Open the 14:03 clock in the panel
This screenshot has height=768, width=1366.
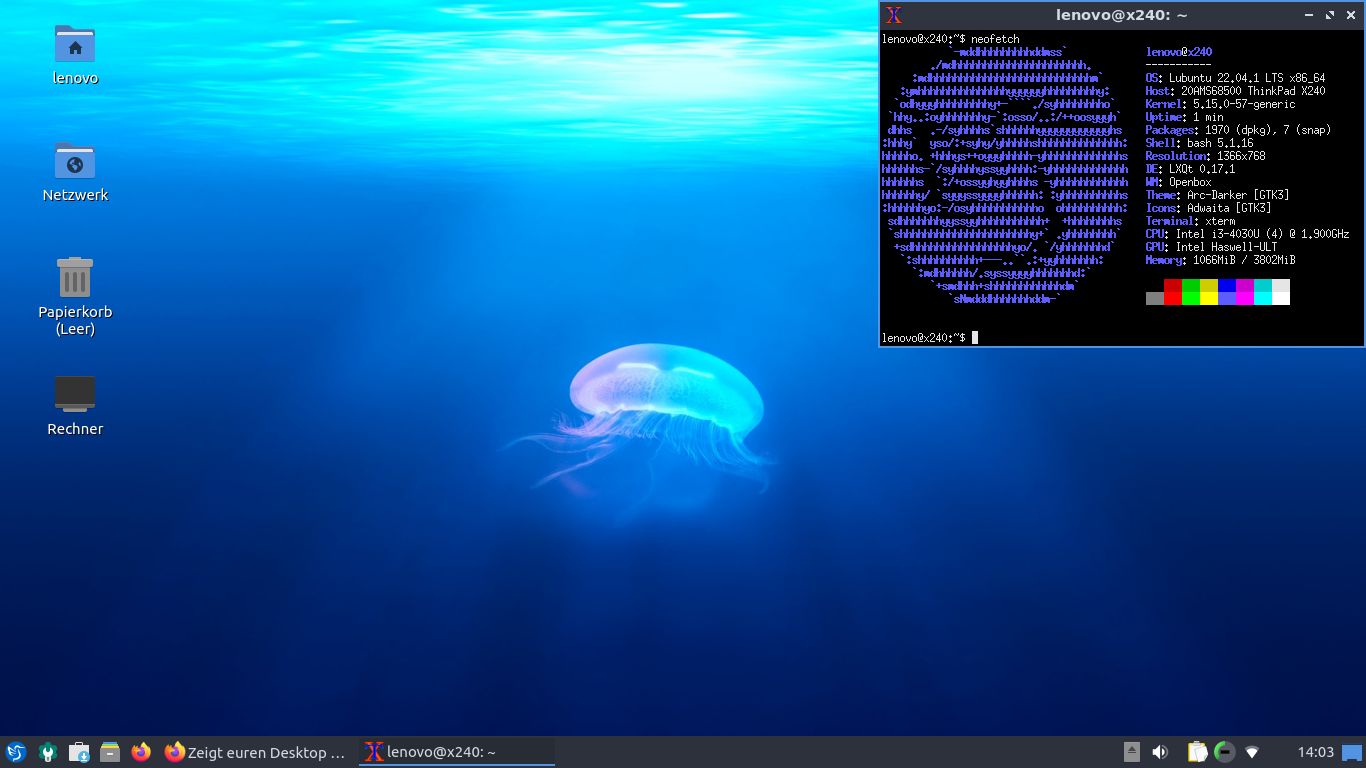click(1316, 752)
